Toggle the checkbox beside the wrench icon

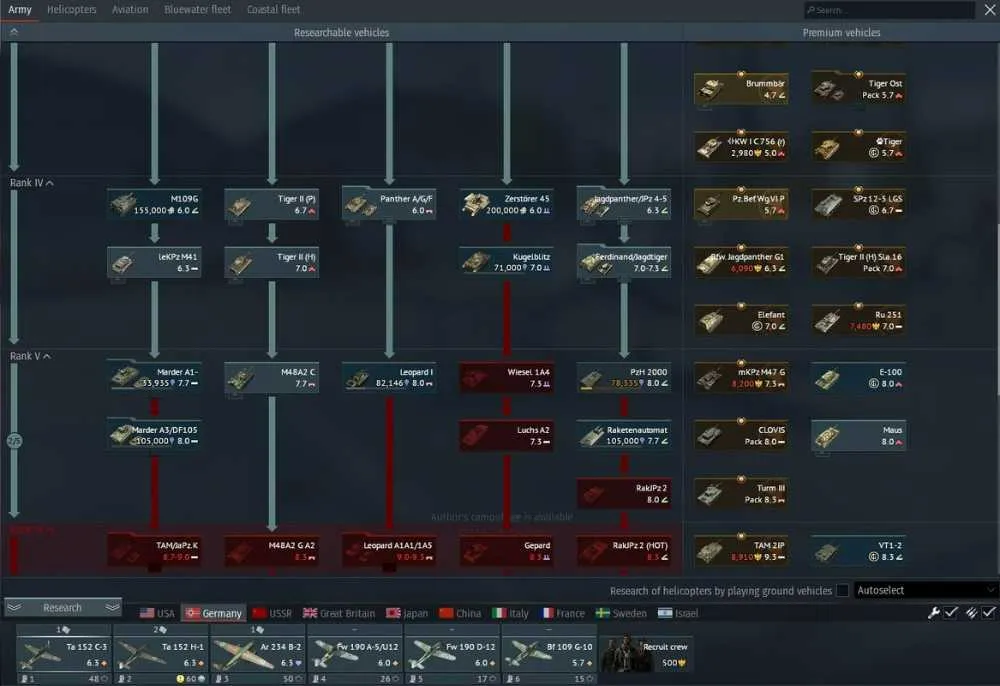tap(951, 613)
